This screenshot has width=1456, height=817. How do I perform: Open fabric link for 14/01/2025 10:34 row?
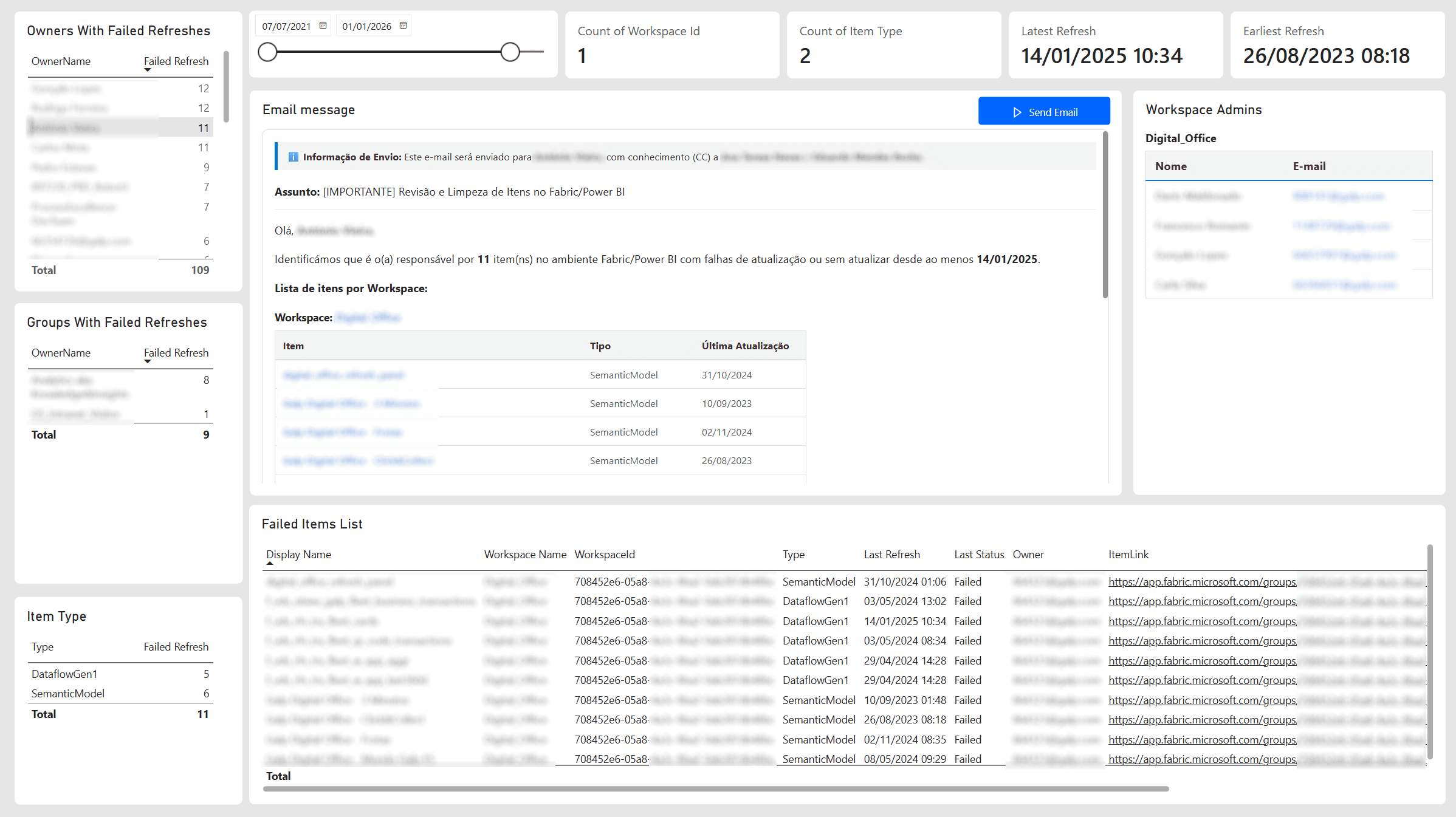point(1266,621)
